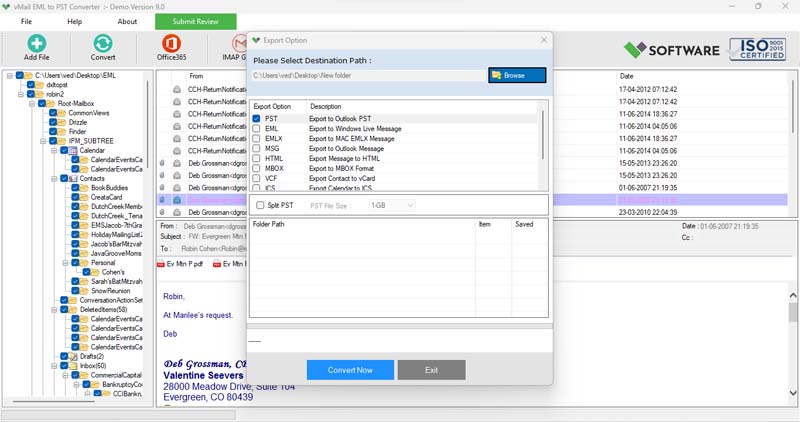The height and width of the screenshot is (422, 800).
Task: Check the EMLX export option
Action: coord(256,138)
